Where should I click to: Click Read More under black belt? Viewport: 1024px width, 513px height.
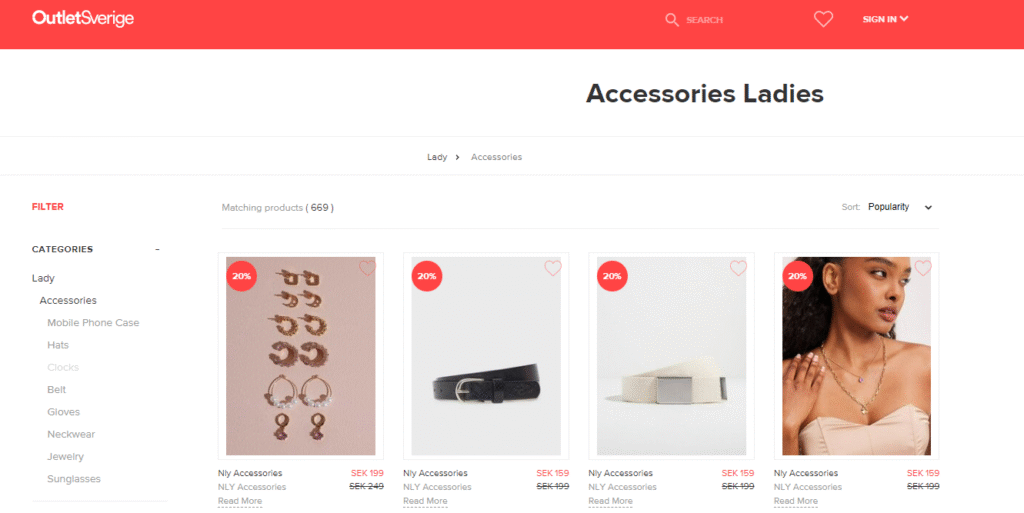point(425,501)
